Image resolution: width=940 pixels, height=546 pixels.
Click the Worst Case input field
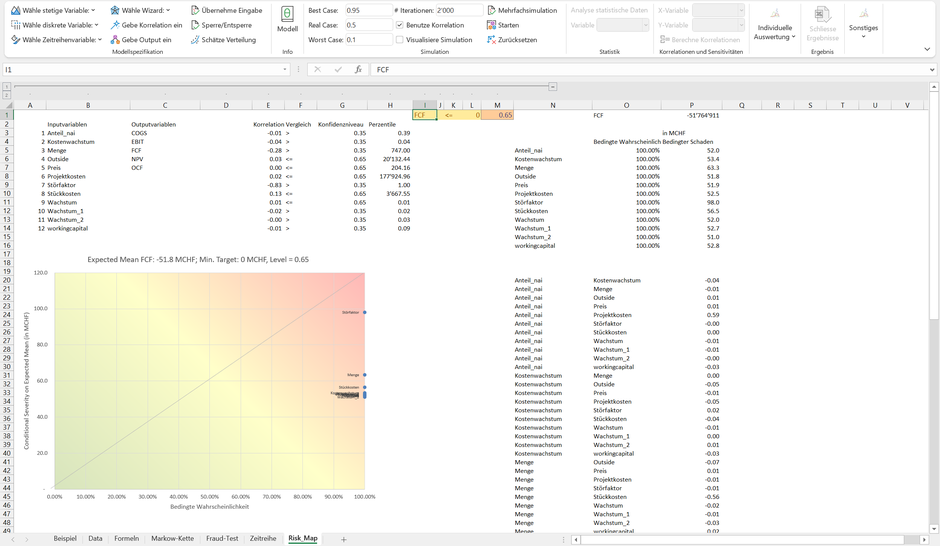pyautogui.click(x=368, y=40)
